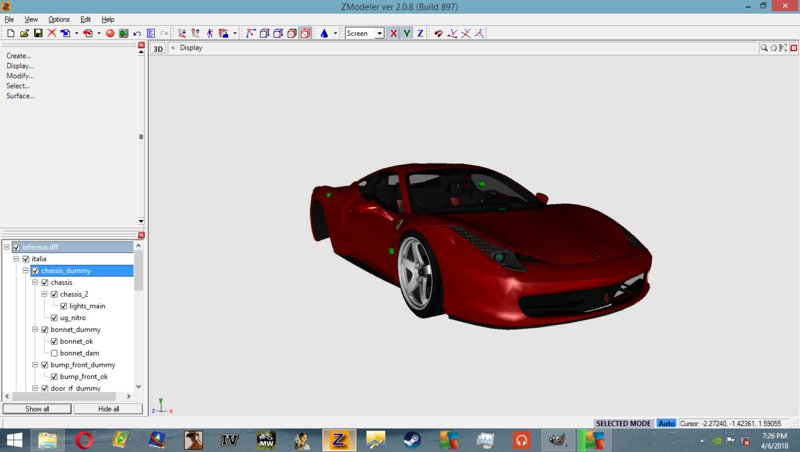Click the New file toolbar icon
This screenshot has height=452, width=800.
click(10, 33)
